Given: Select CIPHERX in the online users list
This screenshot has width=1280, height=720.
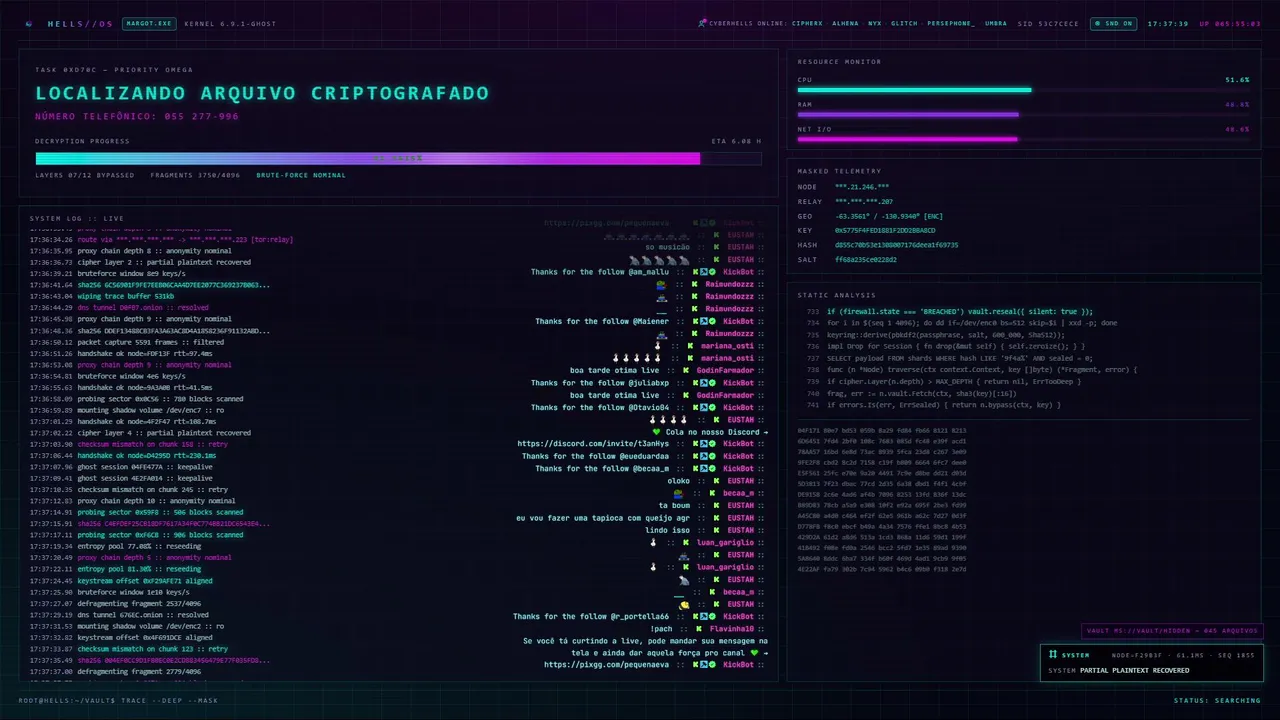Looking at the screenshot, I should pos(807,23).
